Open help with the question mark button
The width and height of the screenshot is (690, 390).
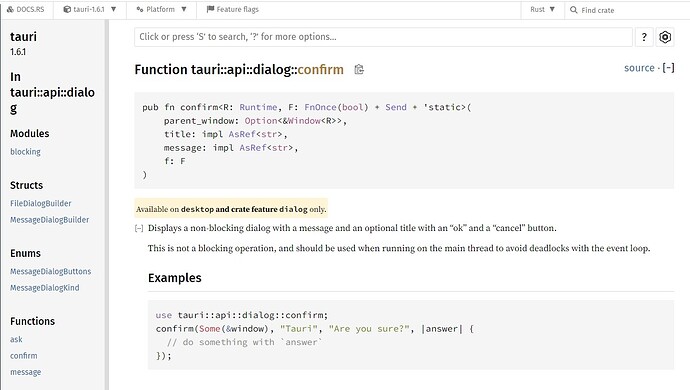tap(644, 37)
